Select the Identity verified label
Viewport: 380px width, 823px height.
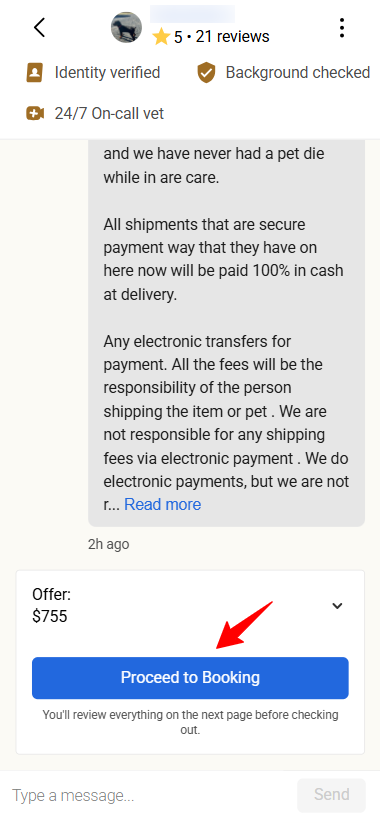coord(108,72)
